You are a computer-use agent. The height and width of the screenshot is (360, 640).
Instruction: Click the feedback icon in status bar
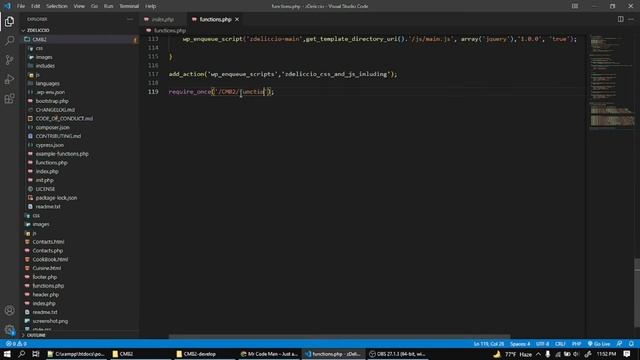(620, 344)
